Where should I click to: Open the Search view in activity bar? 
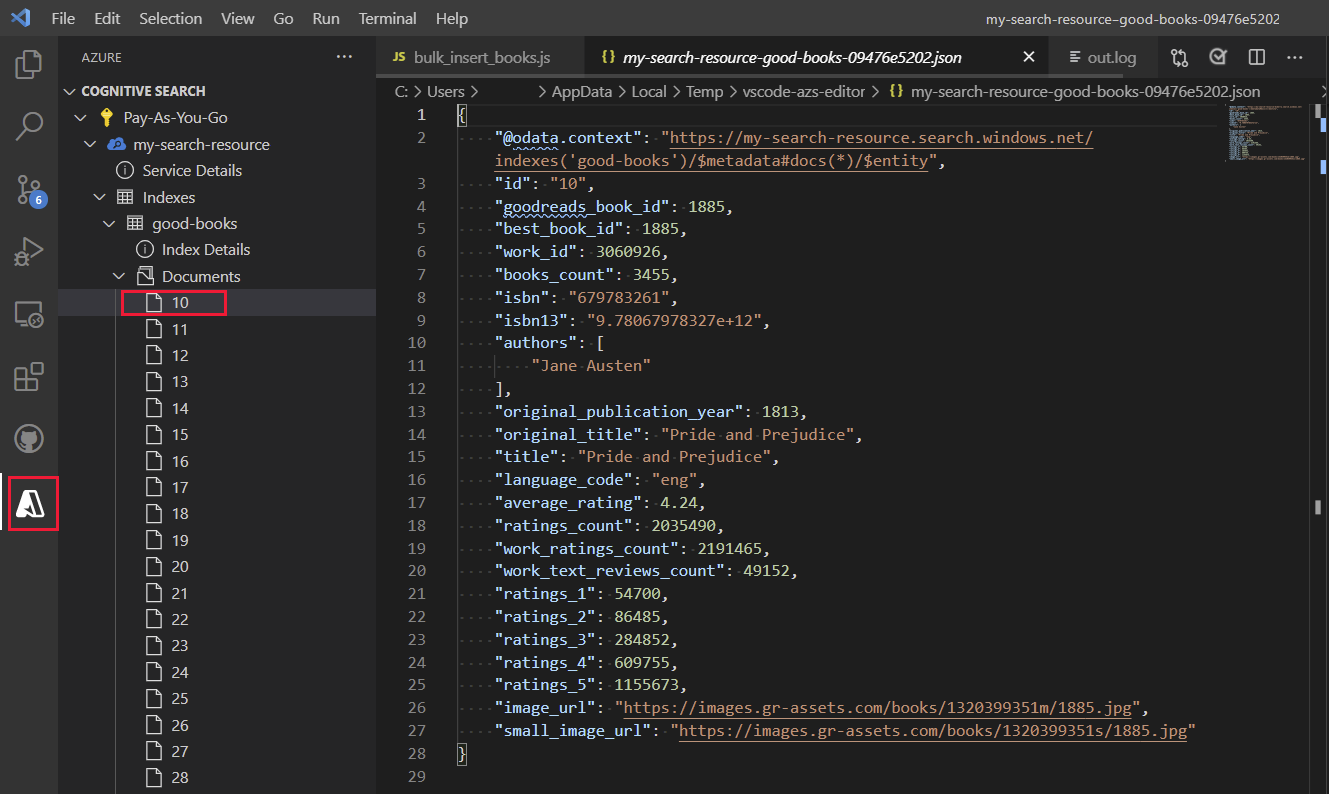28,126
